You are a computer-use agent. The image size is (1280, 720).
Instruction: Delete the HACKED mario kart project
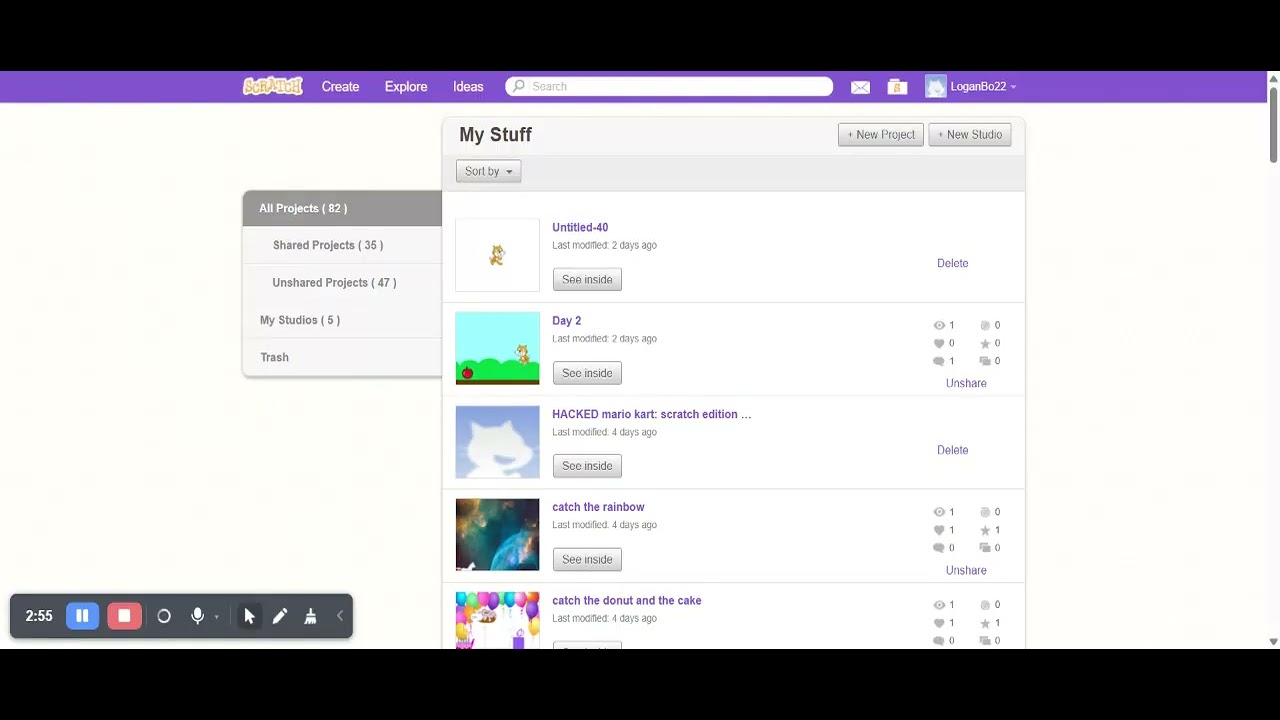pyautogui.click(x=952, y=450)
